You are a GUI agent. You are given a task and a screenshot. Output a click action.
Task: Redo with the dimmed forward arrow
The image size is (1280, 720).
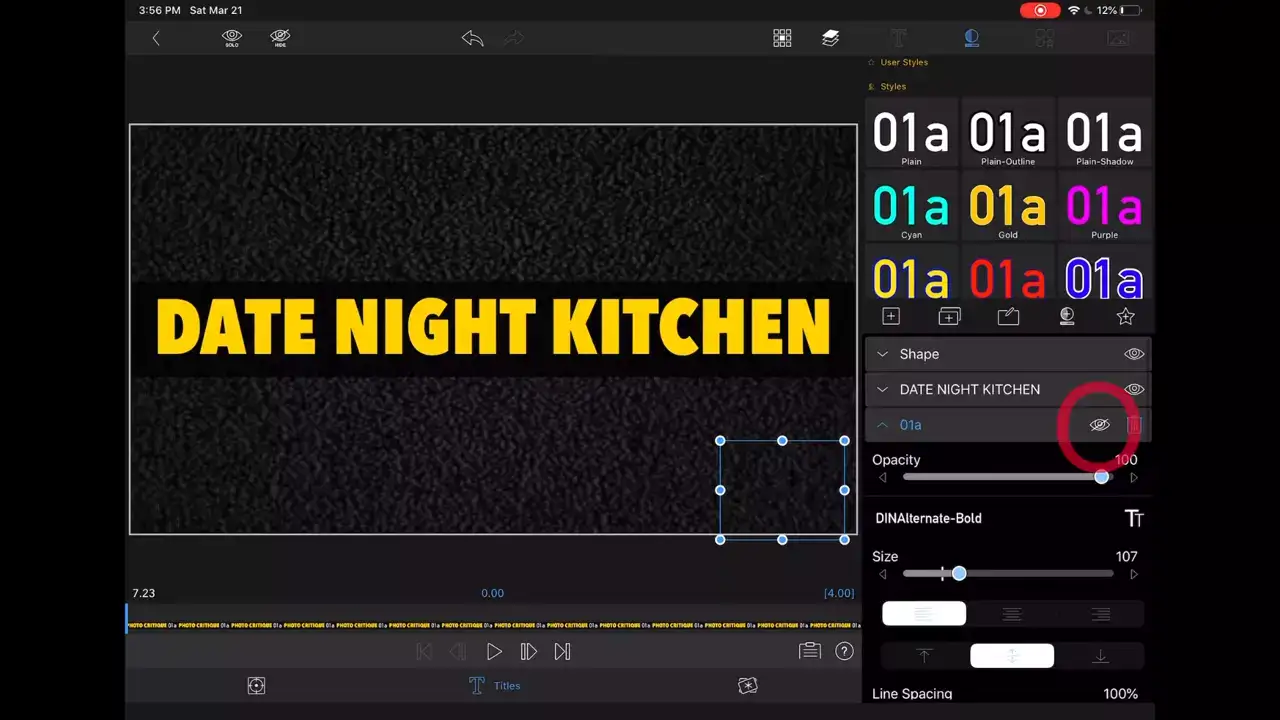tap(514, 38)
